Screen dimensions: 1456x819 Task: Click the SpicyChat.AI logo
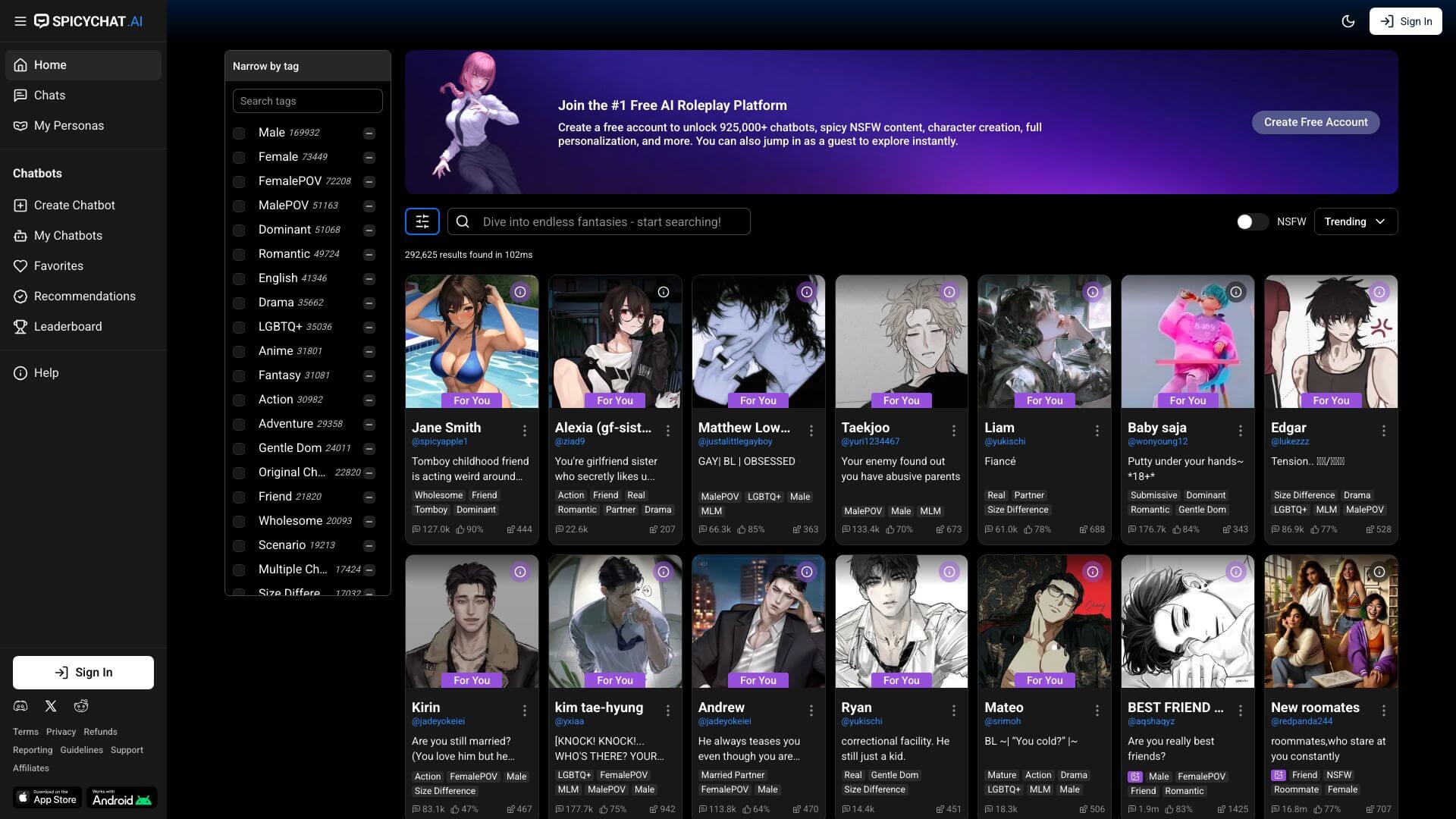coord(89,21)
